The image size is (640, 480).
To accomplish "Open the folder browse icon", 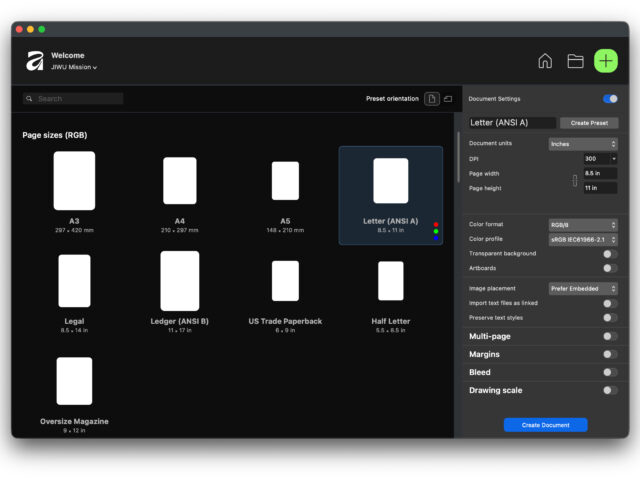I will pyautogui.click(x=575, y=61).
